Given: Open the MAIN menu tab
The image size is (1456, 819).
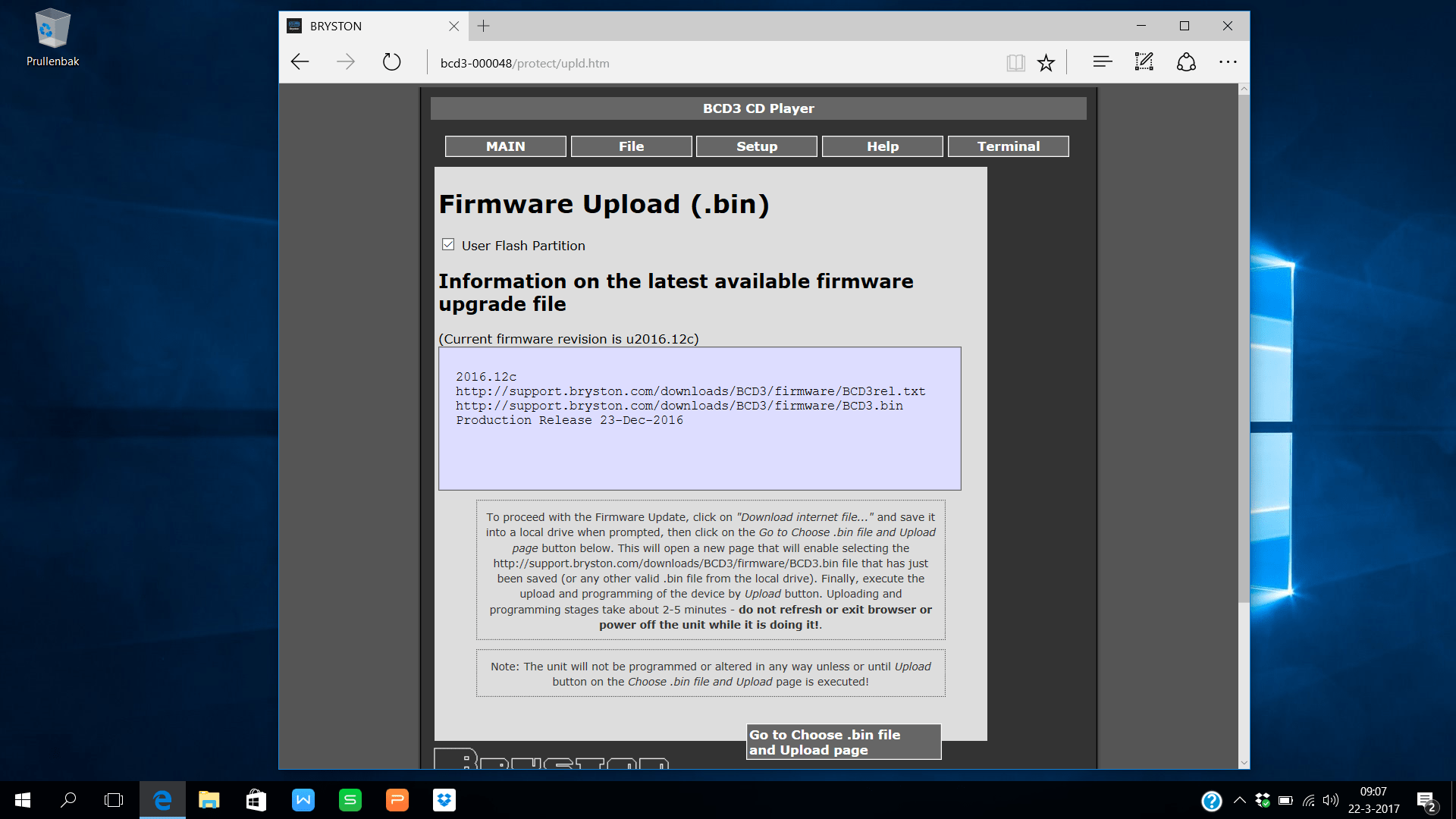Looking at the screenshot, I should point(505,146).
